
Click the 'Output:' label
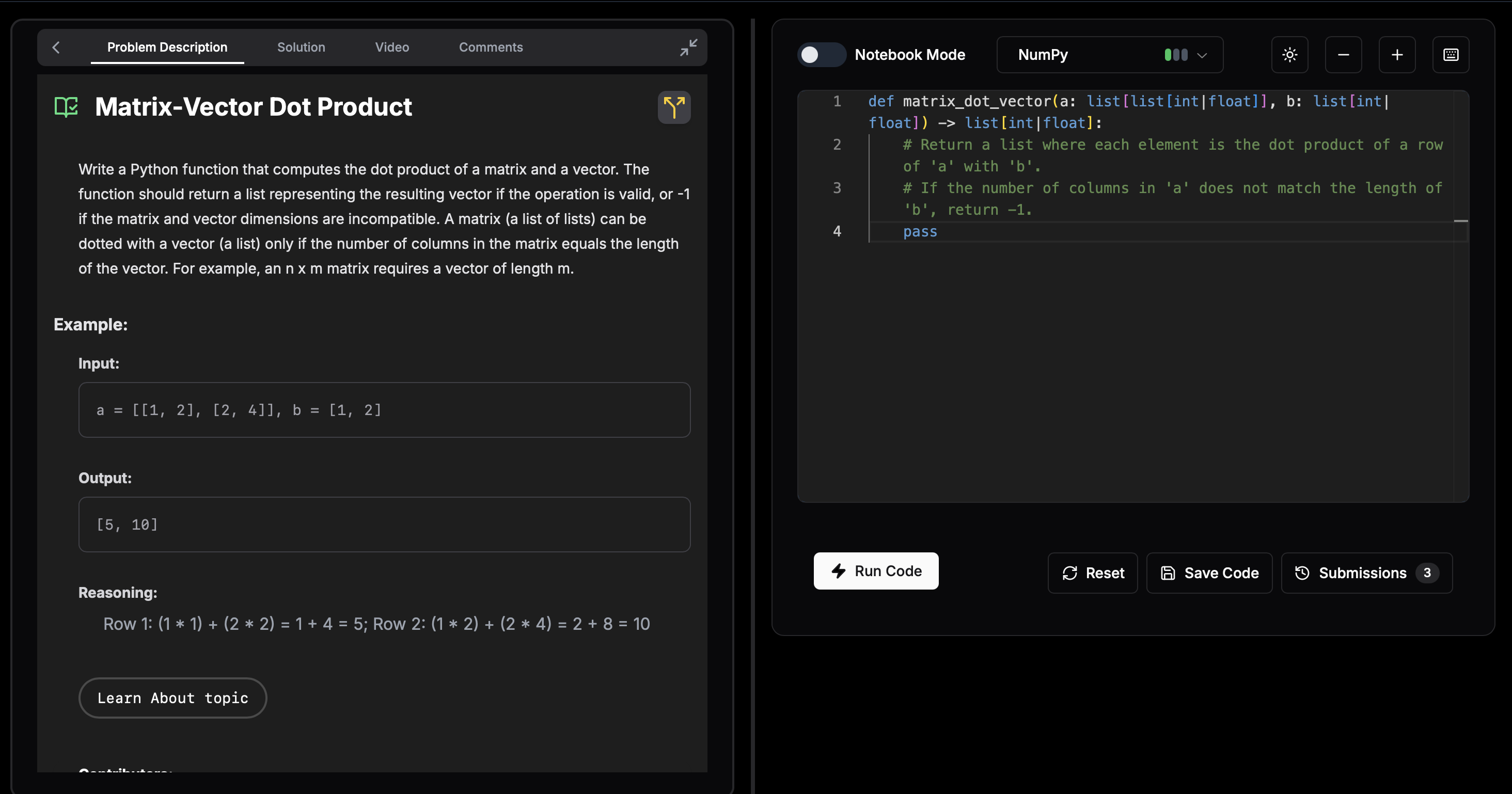tap(105, 478)
